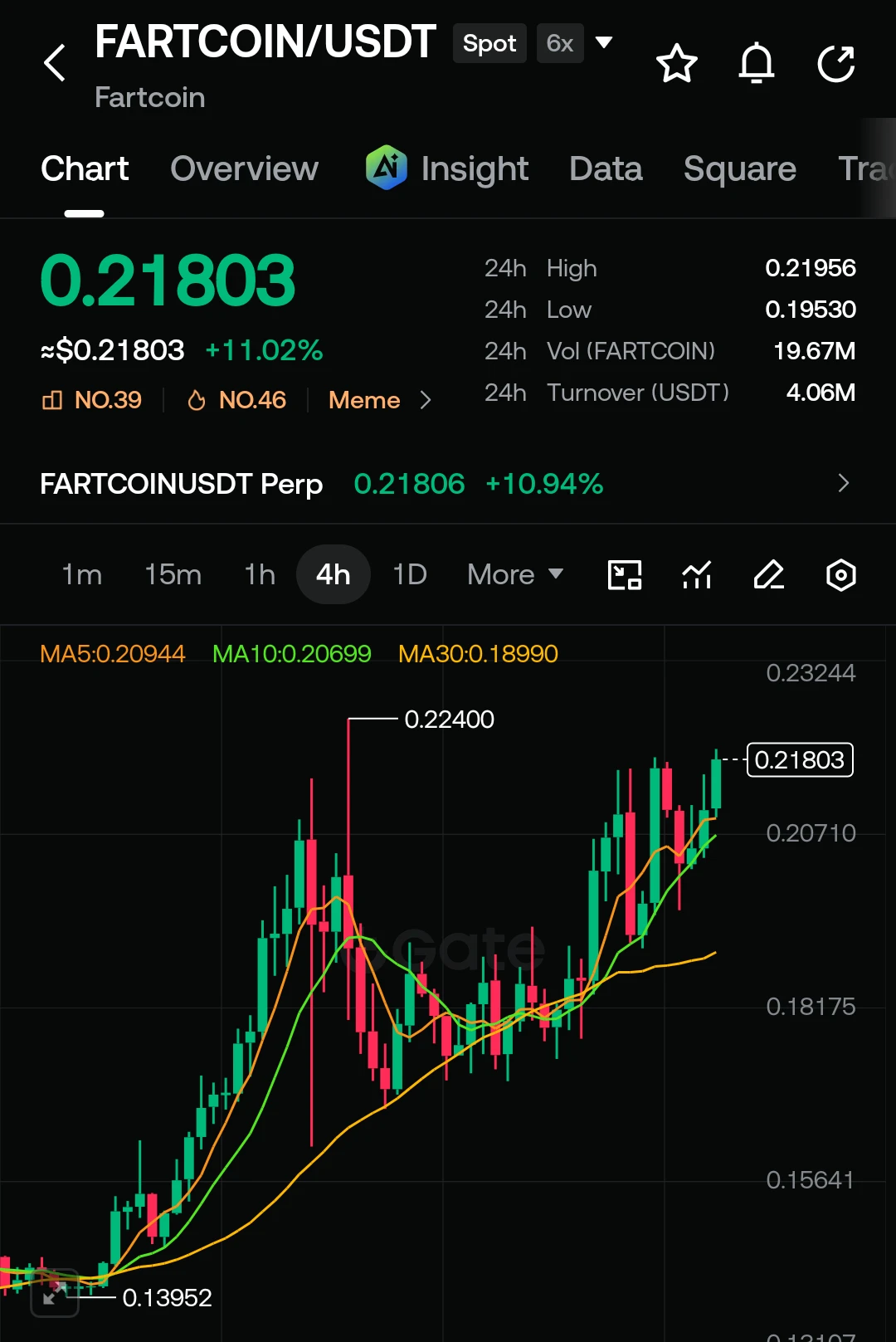Screen dimensions: 896x1342
Task: Open the trading pair switcher dropdown arrow
Action: [604, 42]
